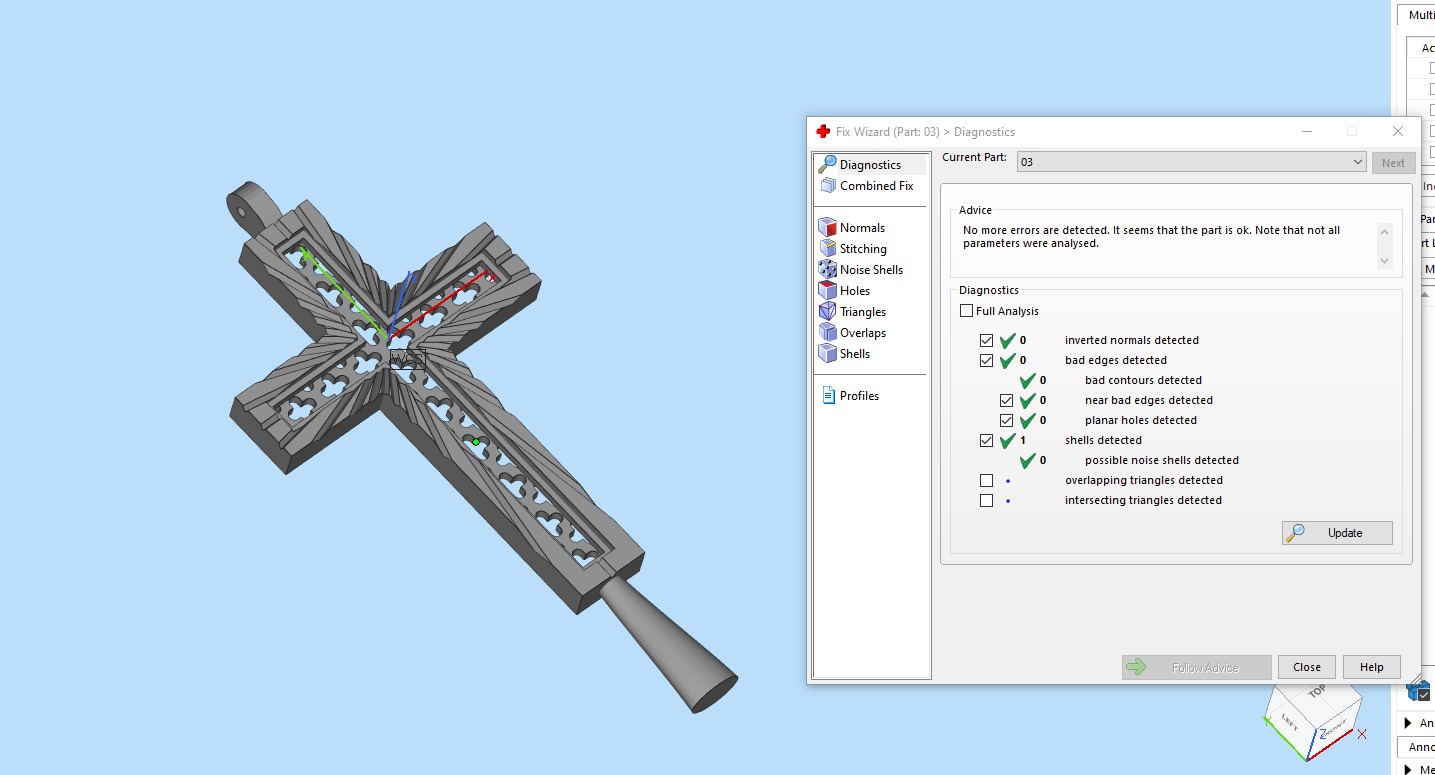This screenshot has height=775, width=1435.
Task: Minimize the Fix Wizard dialog
Action: tap(1307, 132)
